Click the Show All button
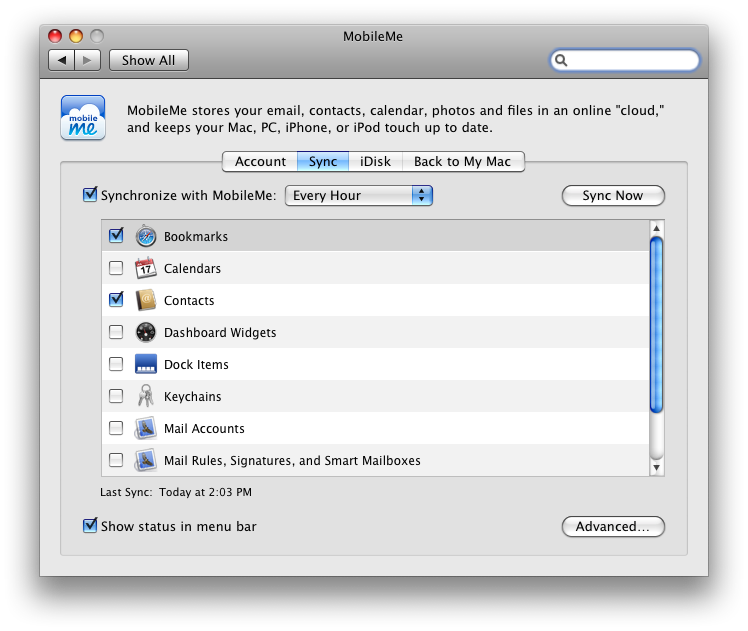748x631 pixels. point(149,60)
